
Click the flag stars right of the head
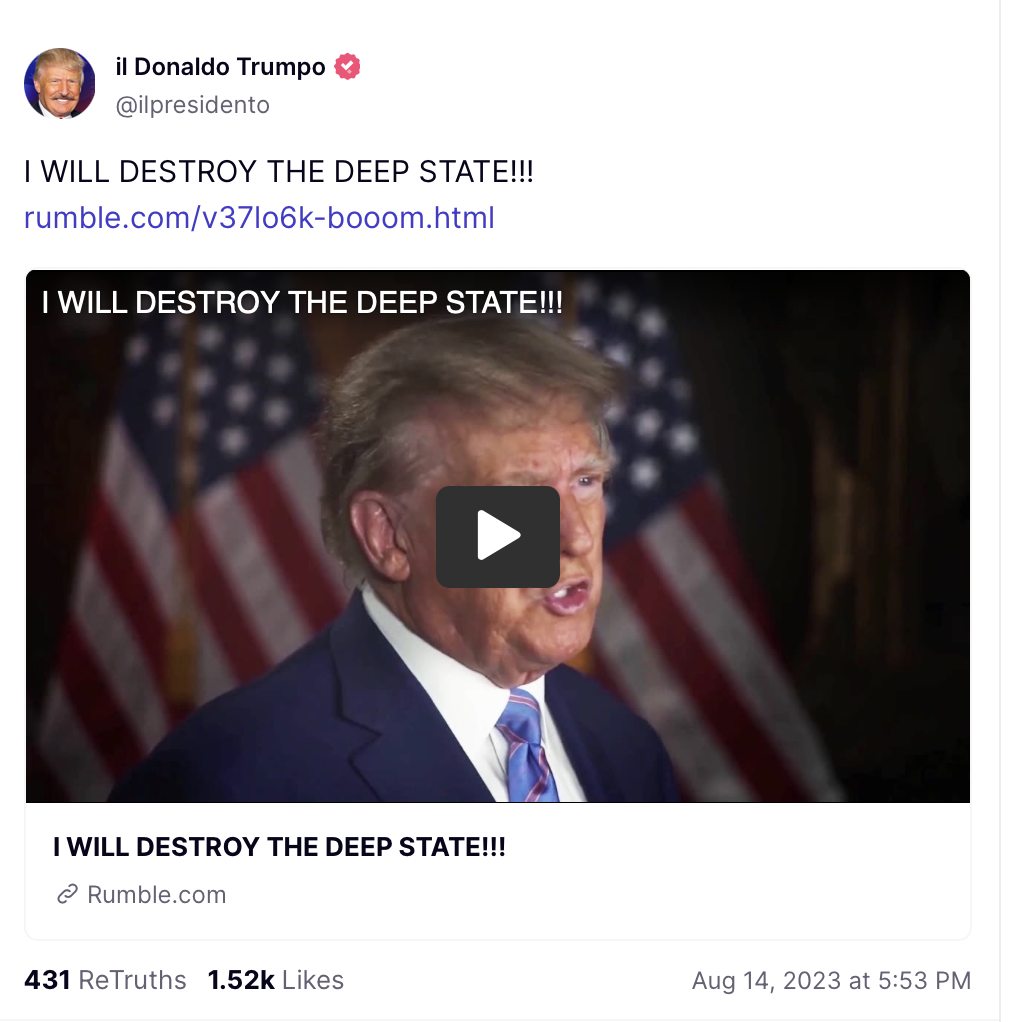645,404
